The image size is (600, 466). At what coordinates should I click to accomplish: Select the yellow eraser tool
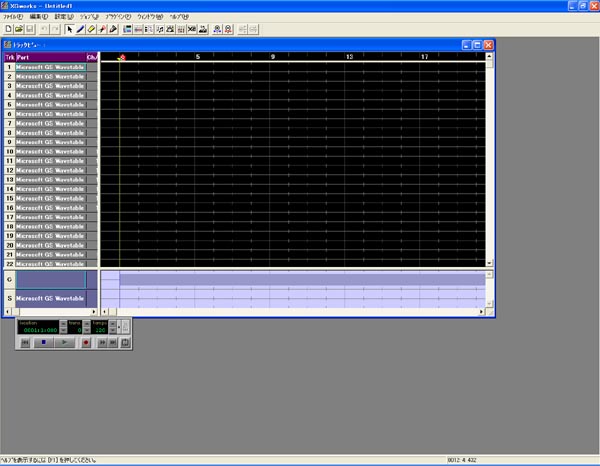pyautogui.click(x=91, y=29)
